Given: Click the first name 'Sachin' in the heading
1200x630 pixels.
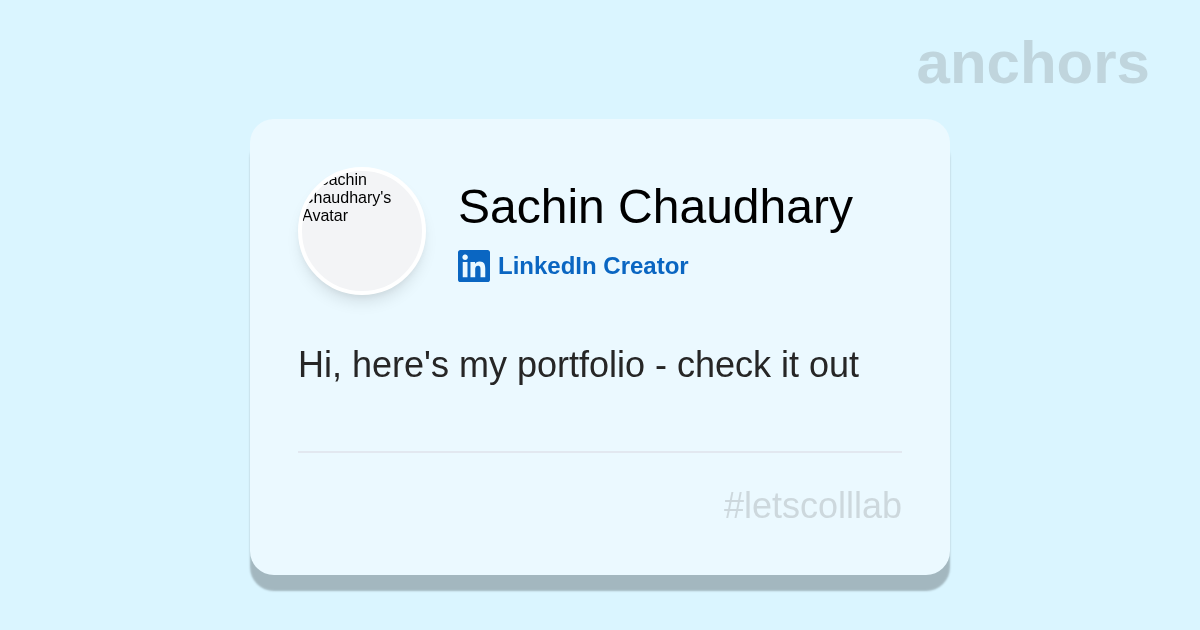Looking at the screenshot, I should tap(531, 207).
